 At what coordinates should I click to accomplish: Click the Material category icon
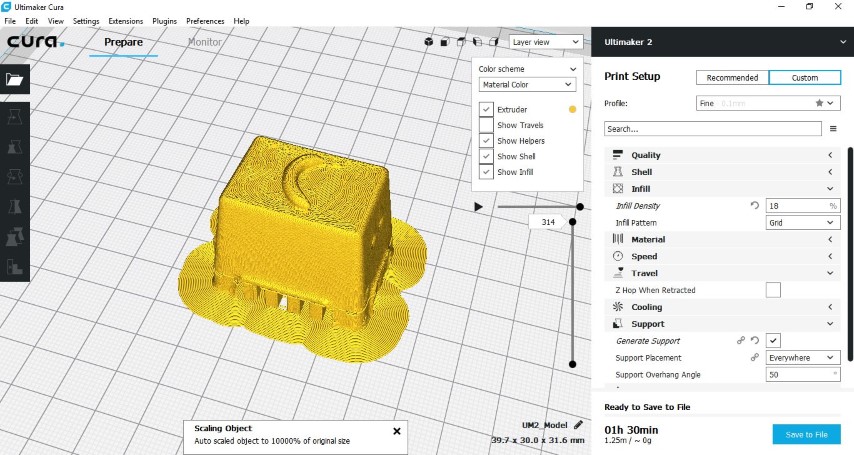[618, 239]
